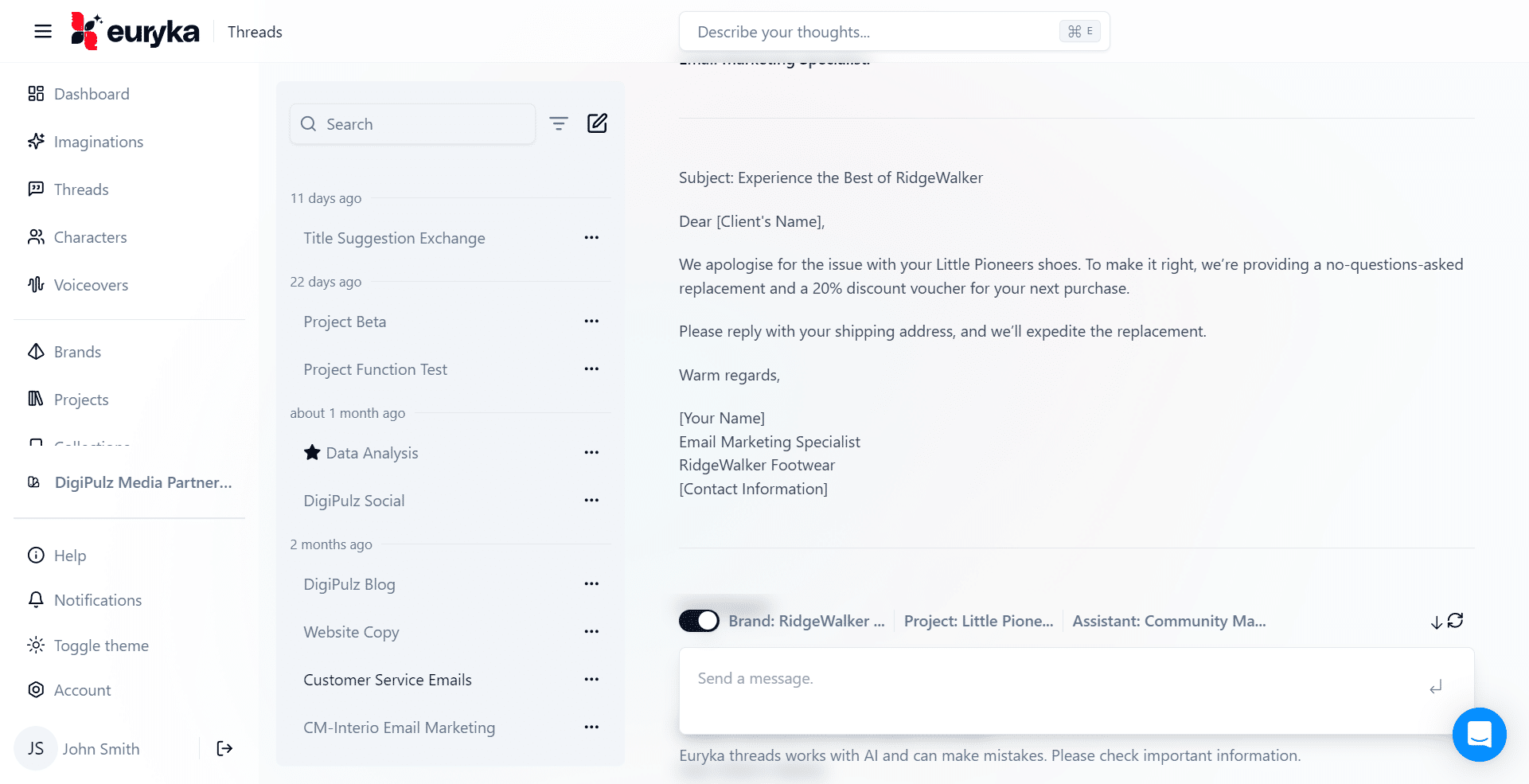
Task: Click the Help info icon
Action: coord(36,555)
